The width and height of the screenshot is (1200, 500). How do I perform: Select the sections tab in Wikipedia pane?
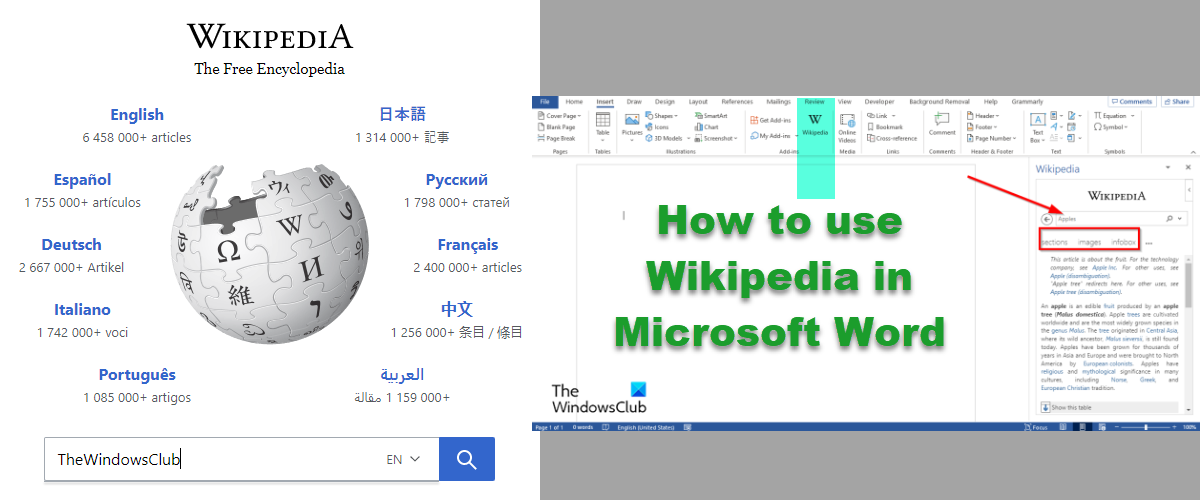[x=1055, y=242]
